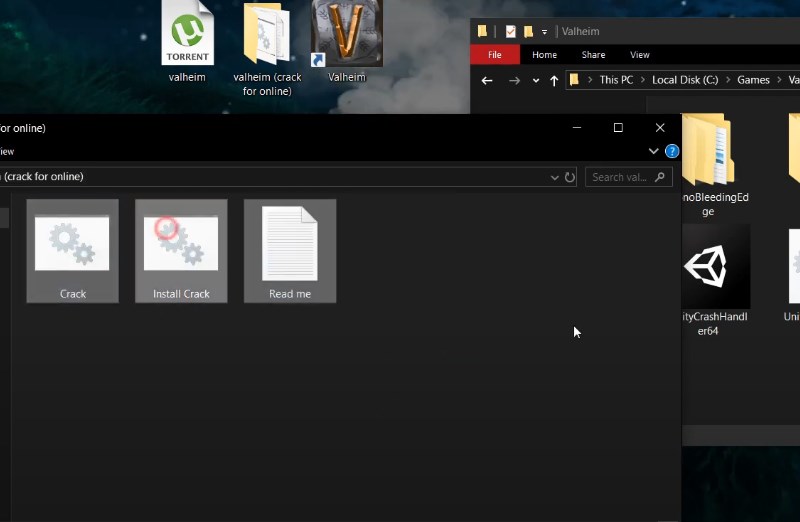
Task: Expand the ribbon with the chevron
Action: click(x=653, y=151)
